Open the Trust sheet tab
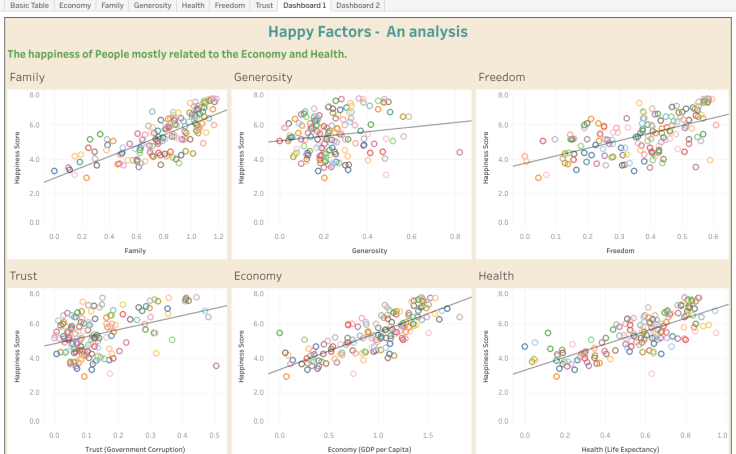This screenshot has width=736, height=454. point(264,5)
